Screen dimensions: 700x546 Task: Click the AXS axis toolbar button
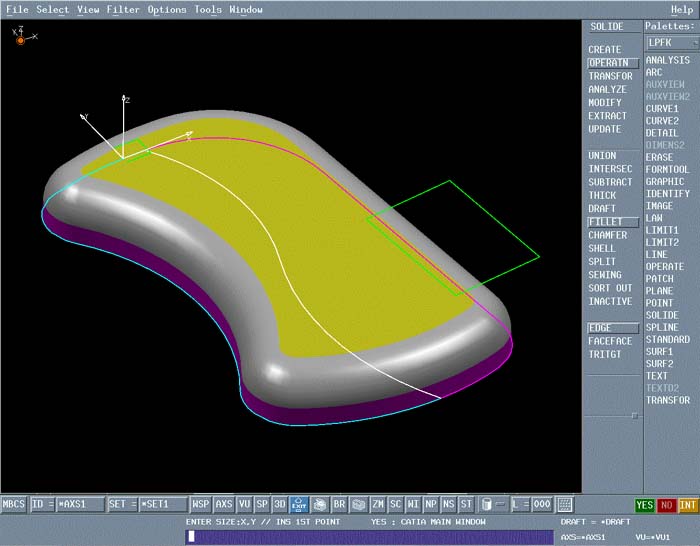[x=224, y=505]
